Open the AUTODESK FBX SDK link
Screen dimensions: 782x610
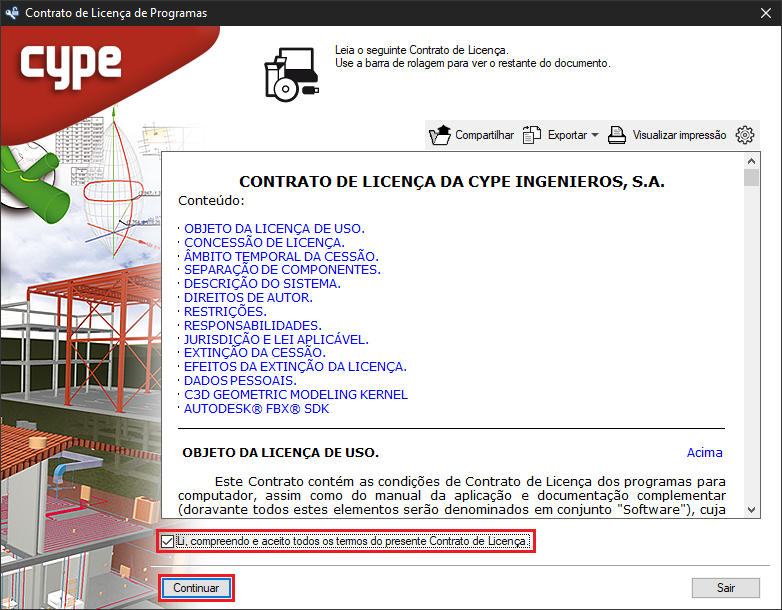click(x=256, y=408)
